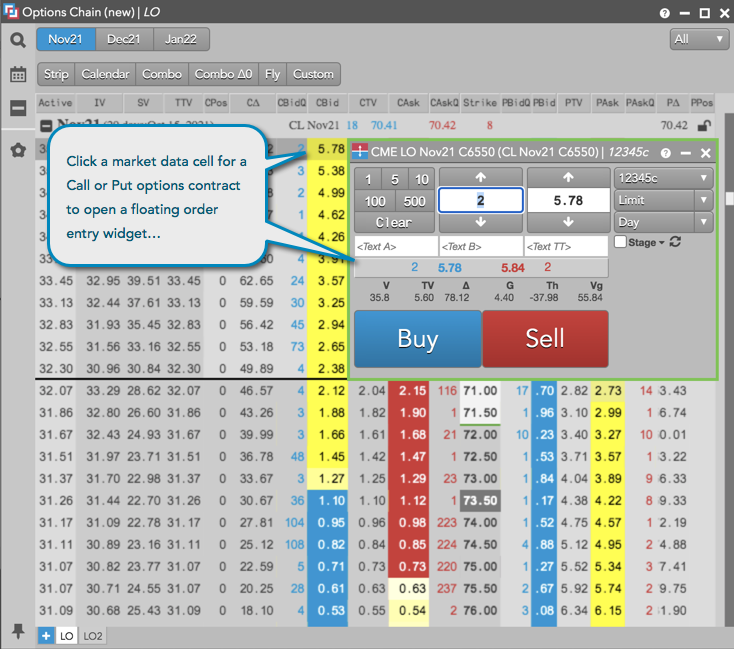The width and height of the screenshot is (734, 649).
Task: Open help icon in order entry widget
Action: (x=665, y=153)
